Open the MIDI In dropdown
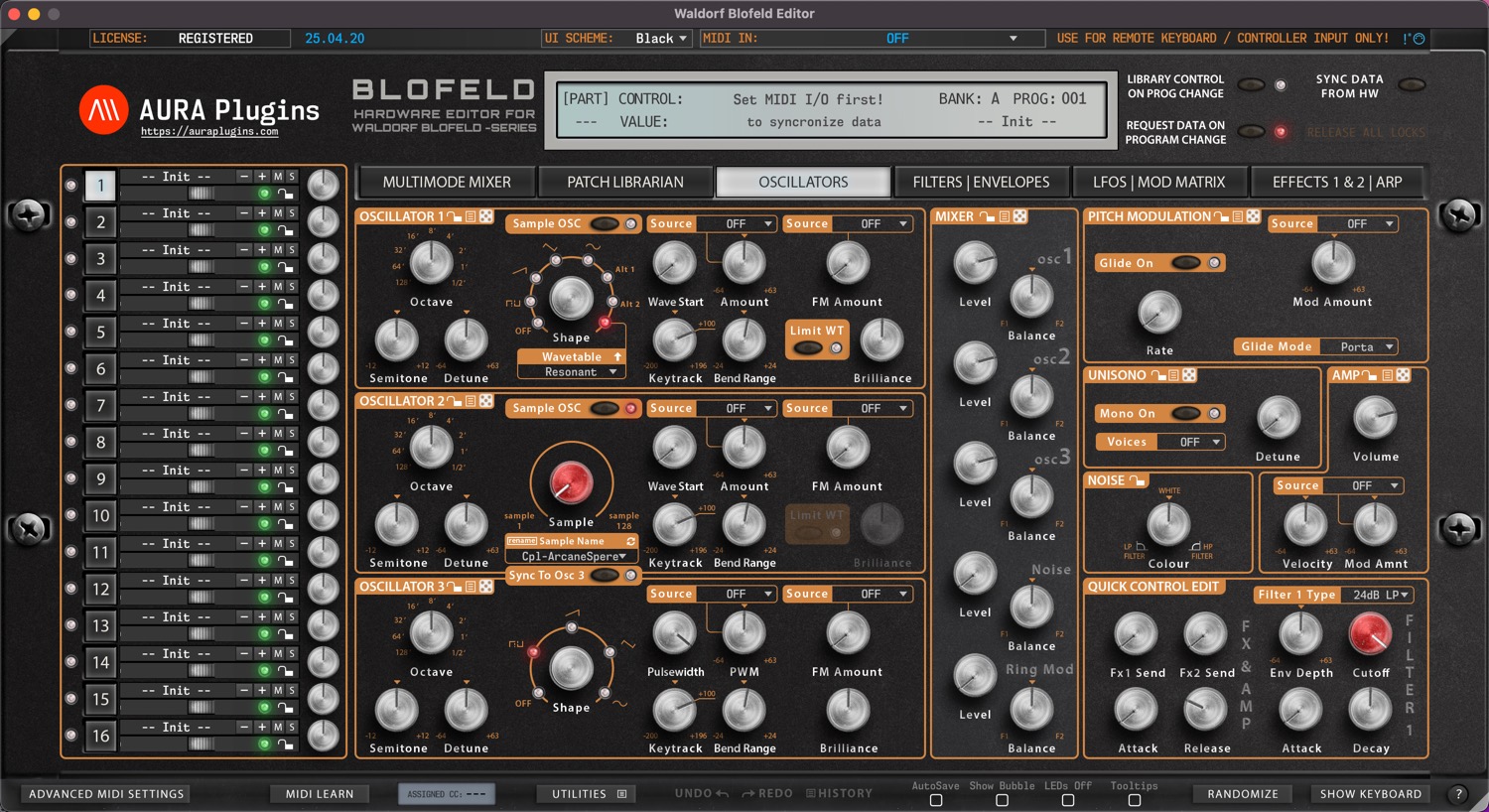The height and width of the screenshot is (812, 1489). click(873, 39)
